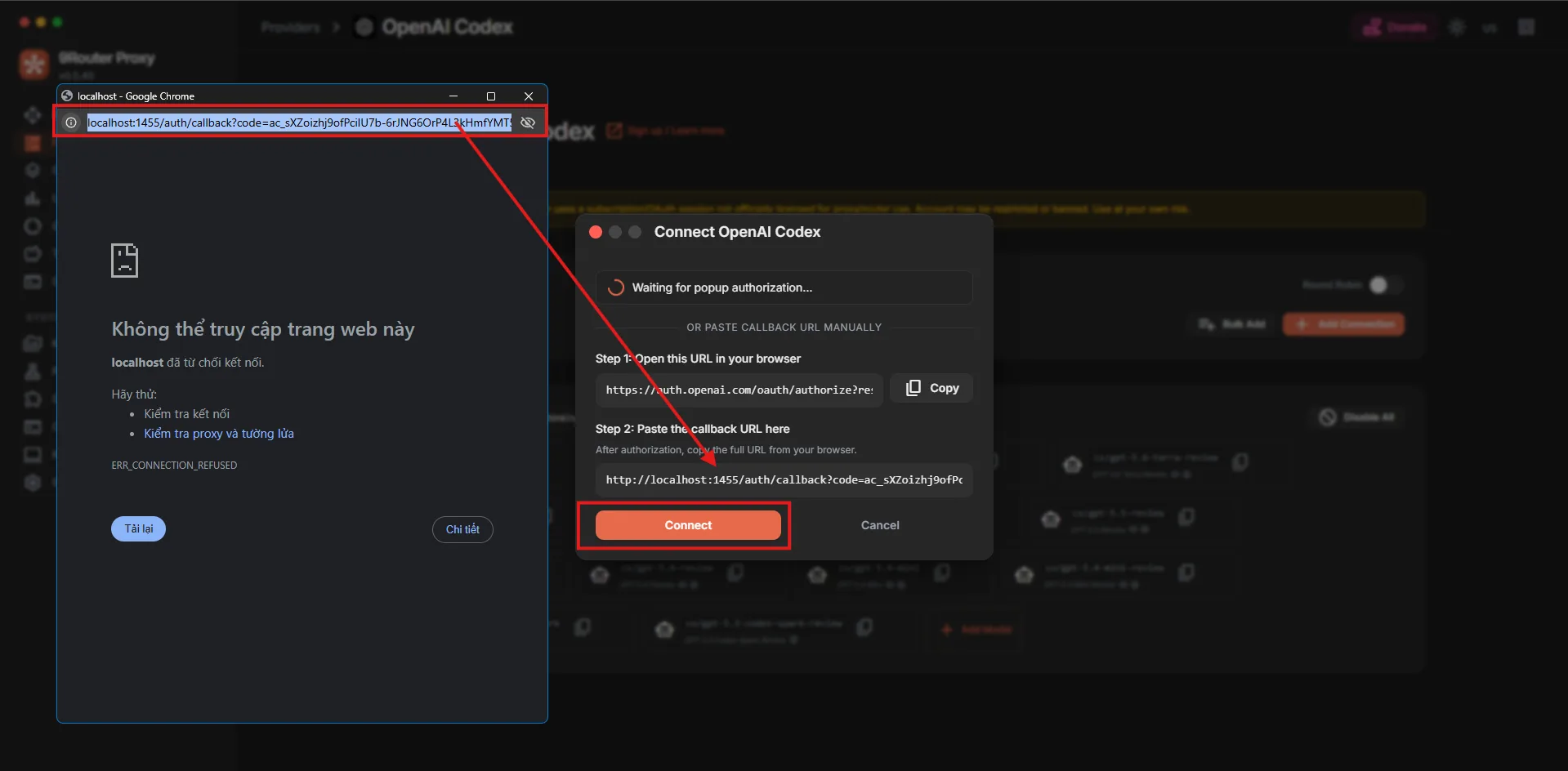Close the localhost Chrome popup window
1568x771 pixels.
click(529, 96)
